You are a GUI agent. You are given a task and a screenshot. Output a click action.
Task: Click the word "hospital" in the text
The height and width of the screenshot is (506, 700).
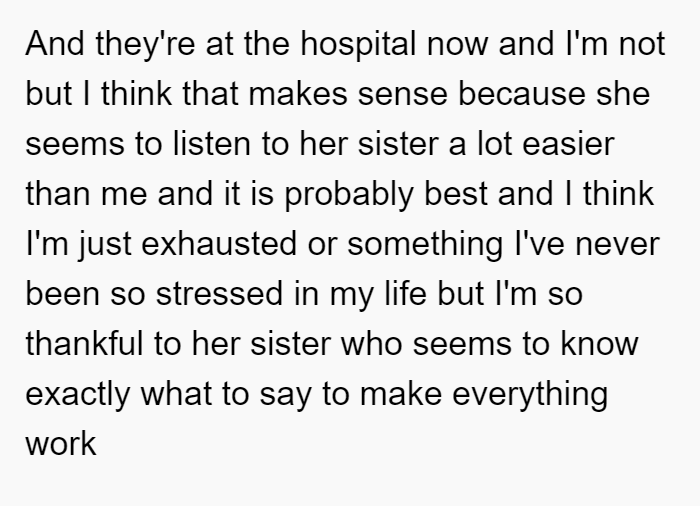[x=358, y=44]
